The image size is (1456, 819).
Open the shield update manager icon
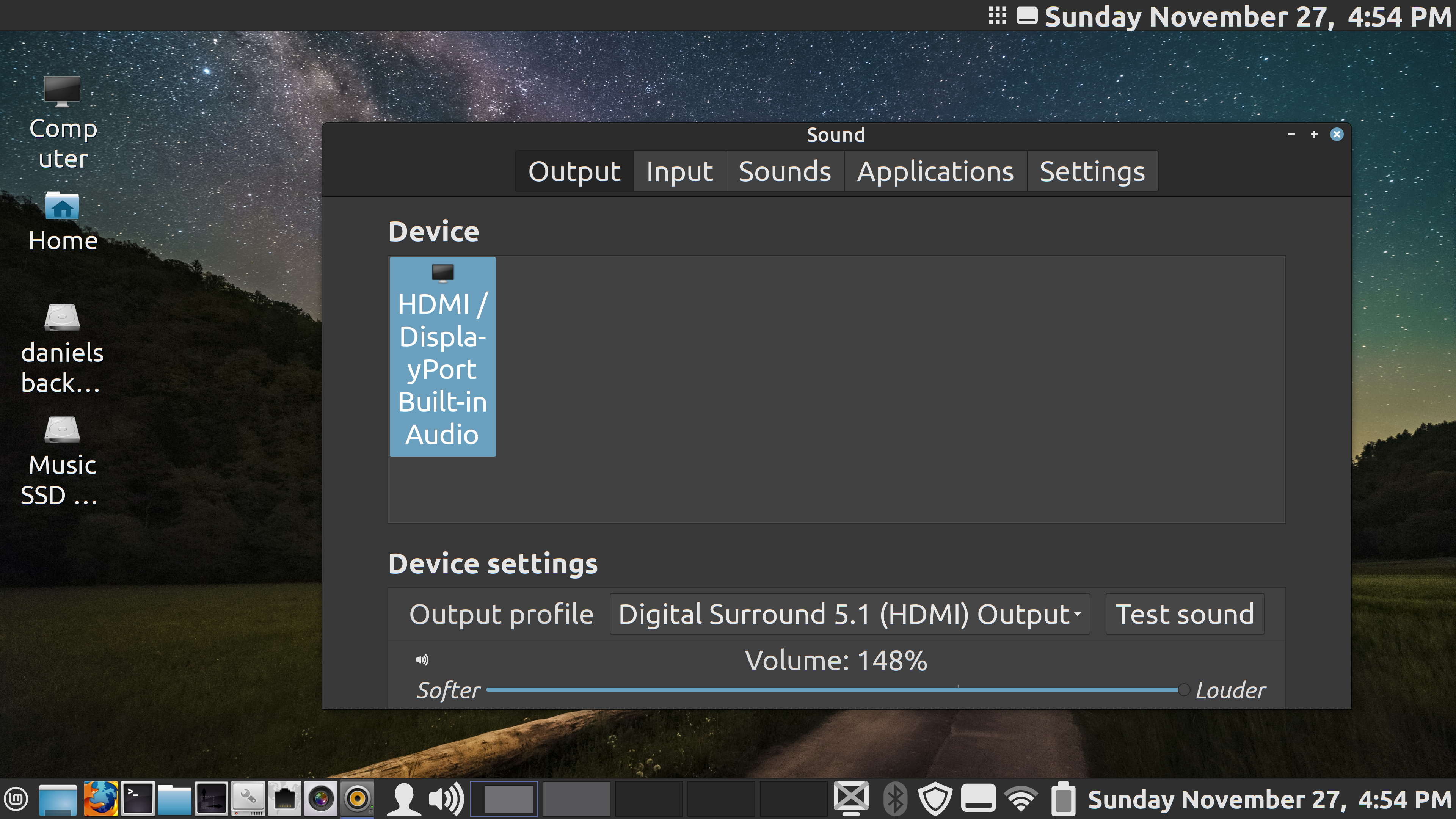click(935, 799)
